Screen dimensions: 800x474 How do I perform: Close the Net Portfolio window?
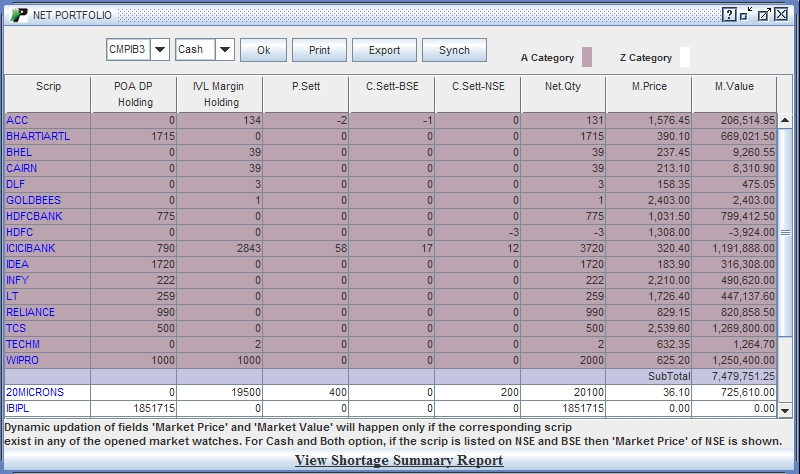point(782,15)
